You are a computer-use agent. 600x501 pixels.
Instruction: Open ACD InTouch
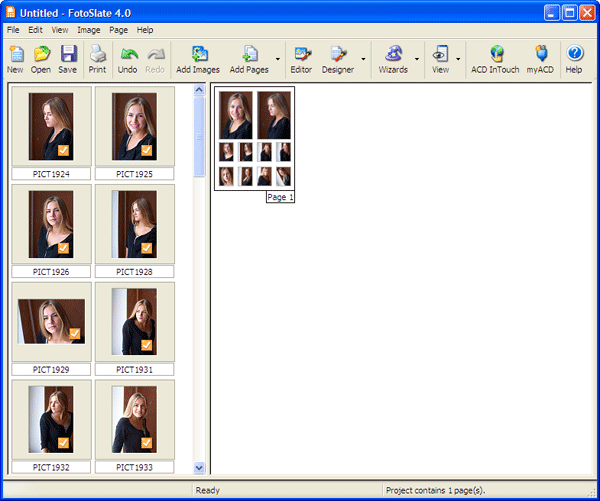click(495, 59)
